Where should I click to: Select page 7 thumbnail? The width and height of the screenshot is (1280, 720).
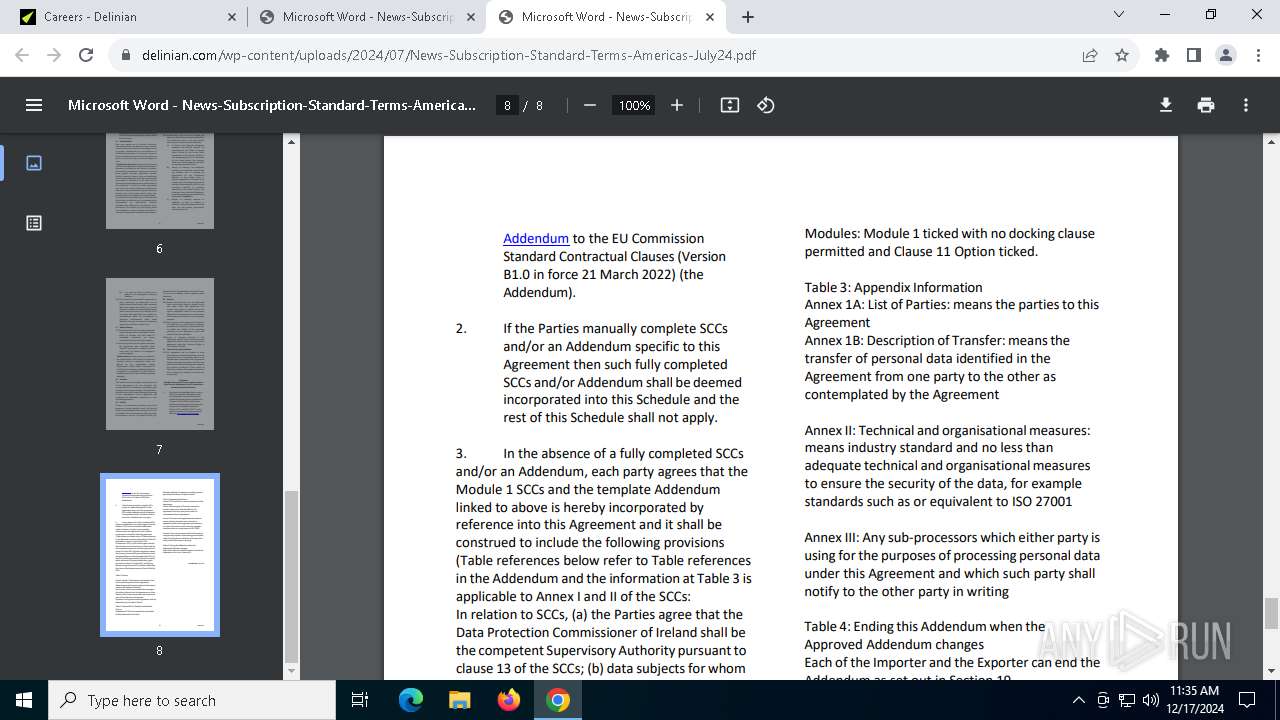[160, 354]
